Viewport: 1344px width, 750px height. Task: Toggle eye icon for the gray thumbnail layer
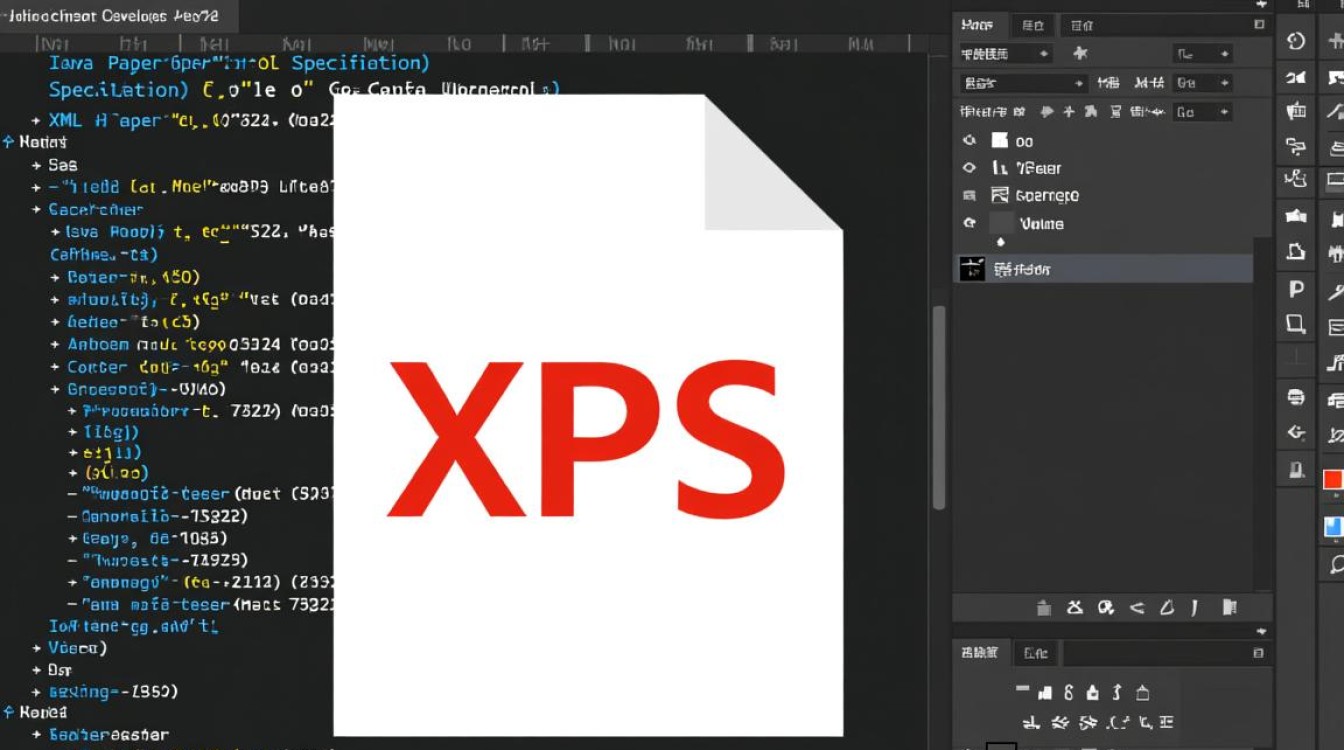point(968,223)
